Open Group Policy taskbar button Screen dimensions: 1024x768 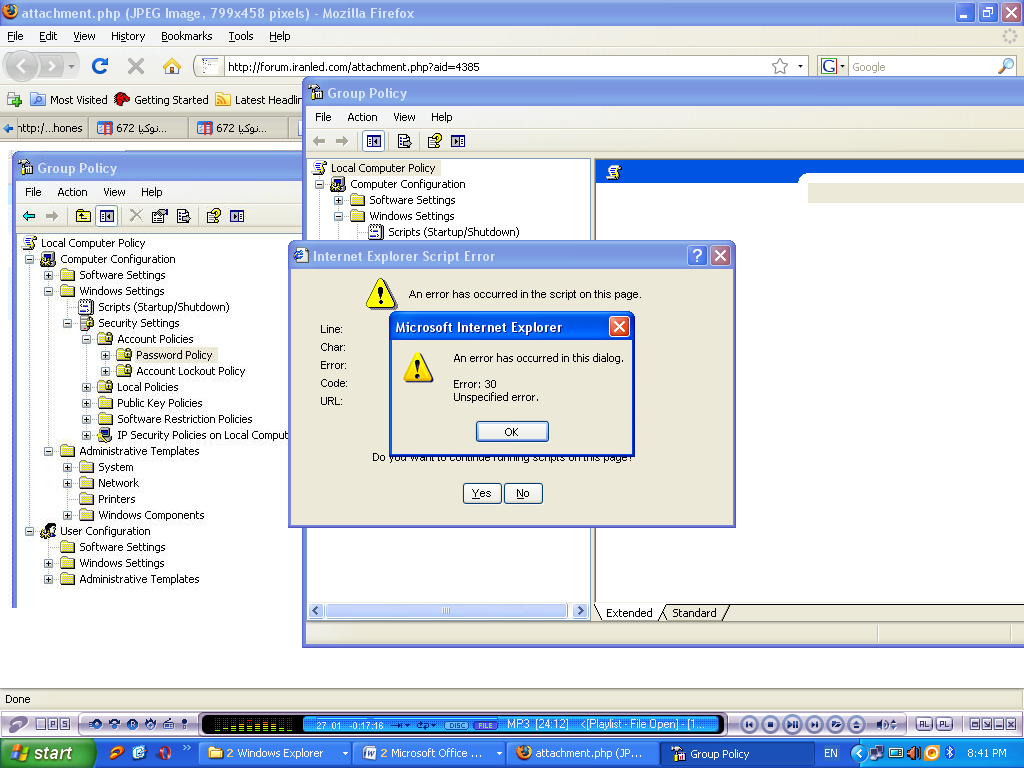[x=737, y=754]
